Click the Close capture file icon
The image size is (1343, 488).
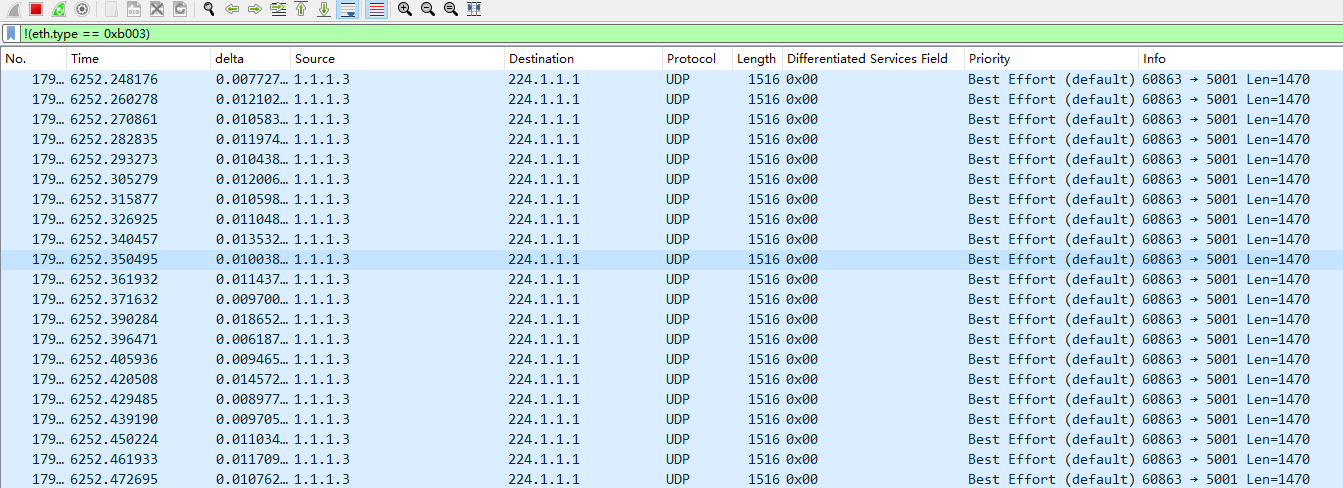coord(157,9)
